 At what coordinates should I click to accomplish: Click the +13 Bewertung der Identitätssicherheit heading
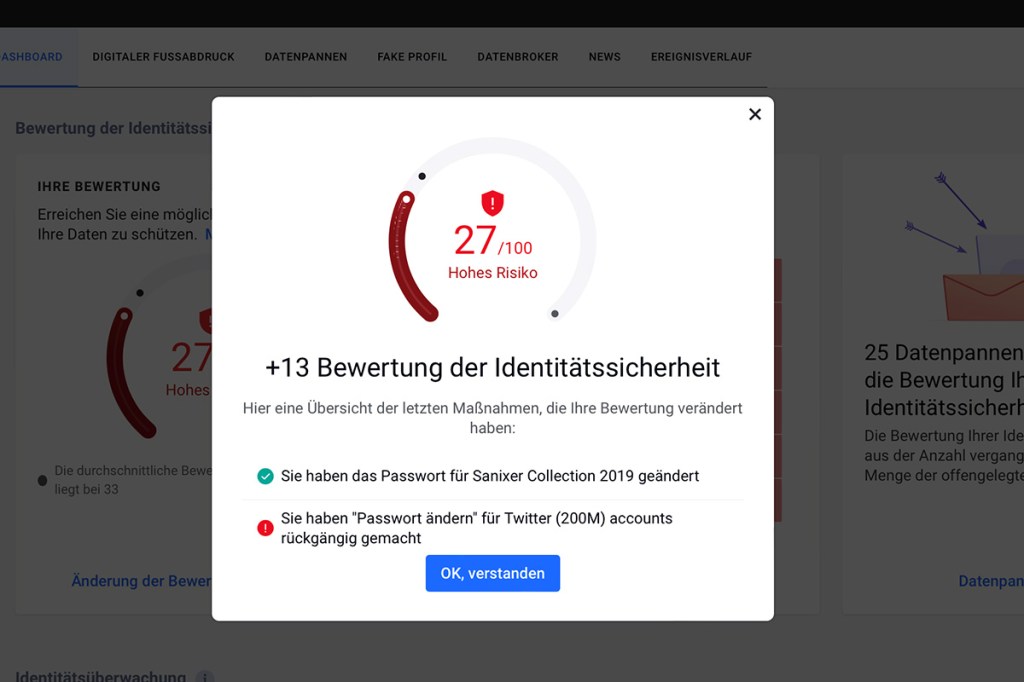point(492,368)
